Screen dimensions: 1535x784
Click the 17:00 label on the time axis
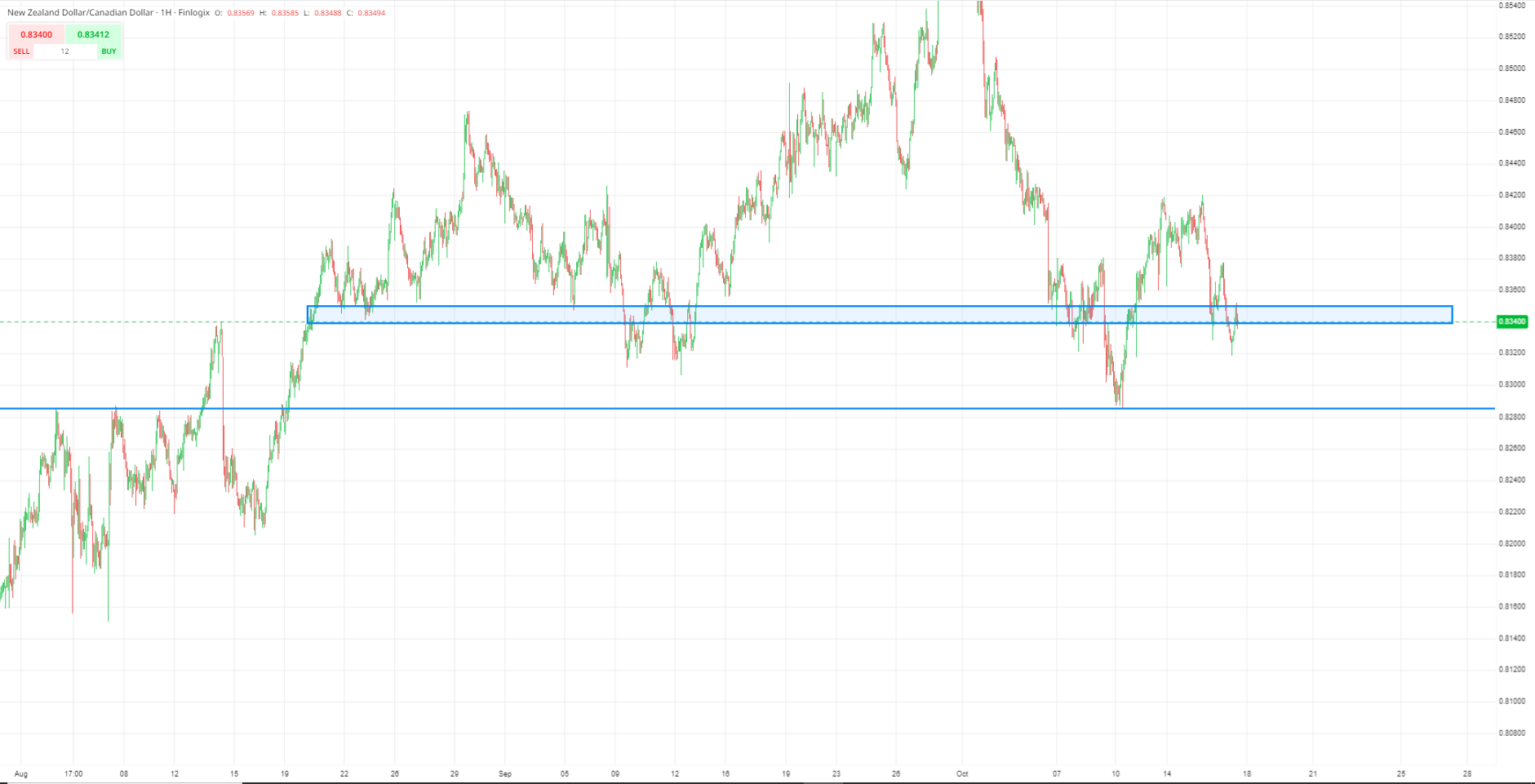click(x=73, y=773)
